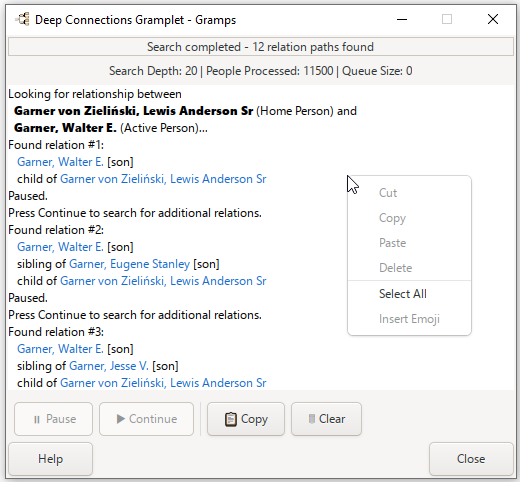Screen dimensions: 520x482
Task: Open Help for the gramplet
Action: (50, 459)
